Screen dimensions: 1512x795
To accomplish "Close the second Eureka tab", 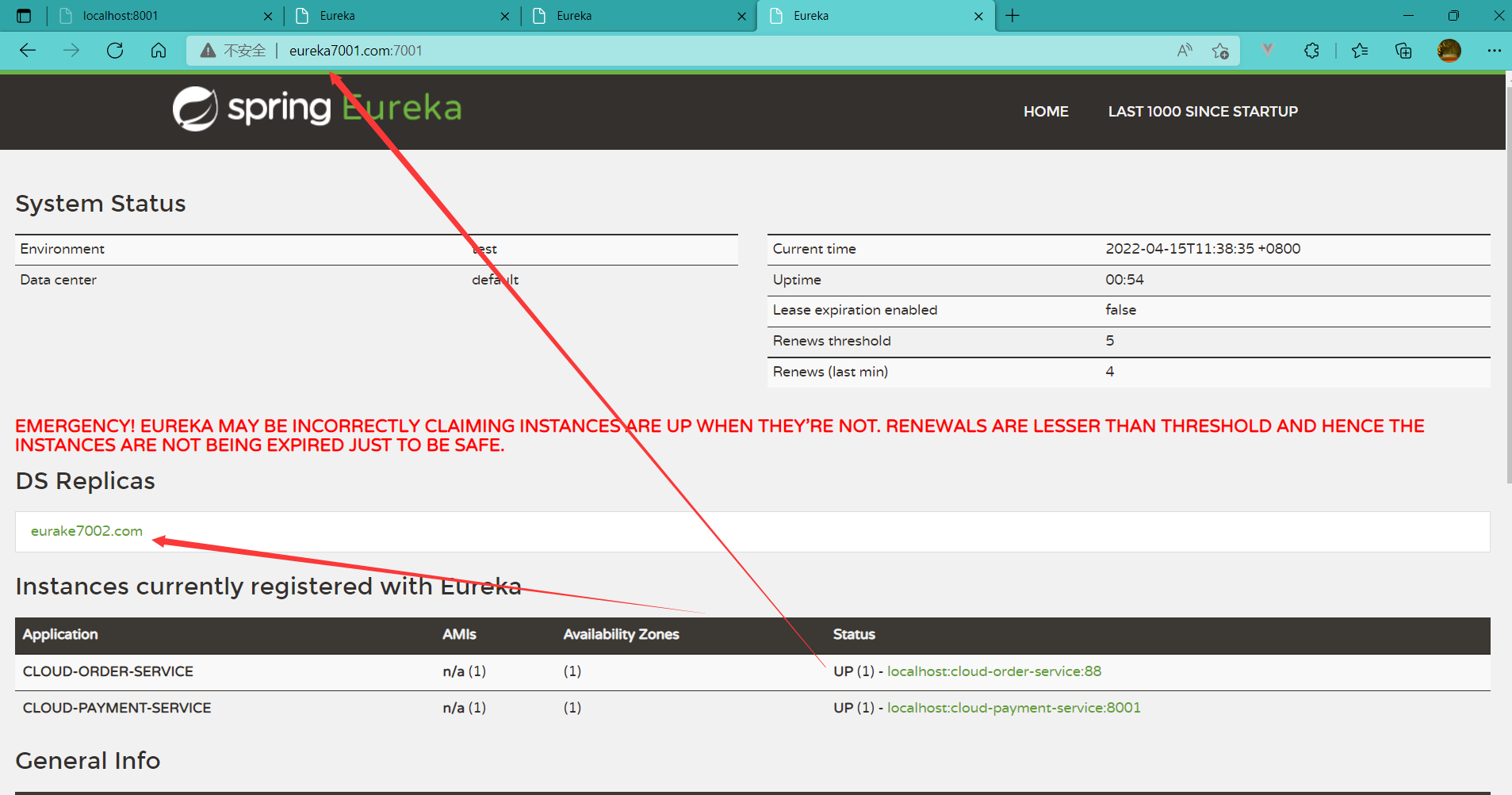I will [x=505, y=16].
